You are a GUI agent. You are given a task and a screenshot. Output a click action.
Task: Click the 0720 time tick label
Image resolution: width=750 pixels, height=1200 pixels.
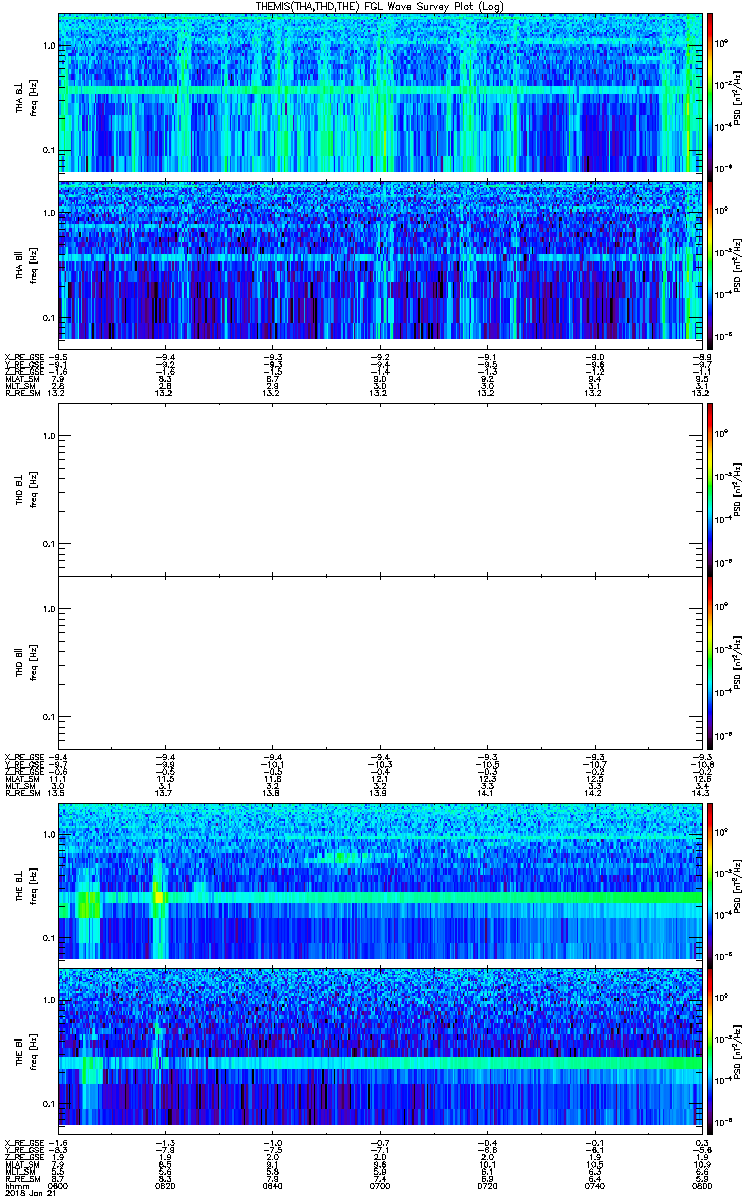pos(486,1184)
